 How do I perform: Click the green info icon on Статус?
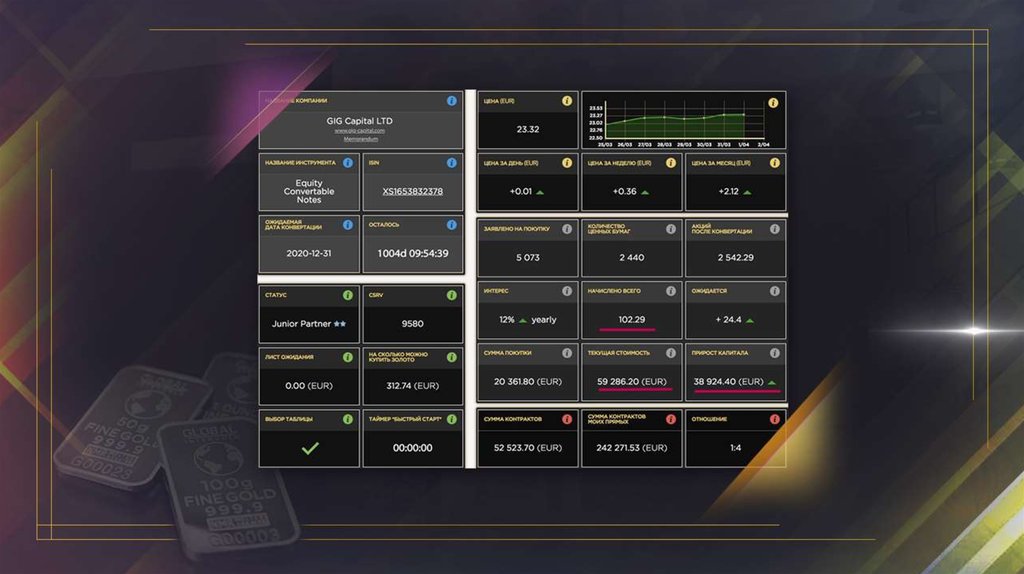[347, 295]
